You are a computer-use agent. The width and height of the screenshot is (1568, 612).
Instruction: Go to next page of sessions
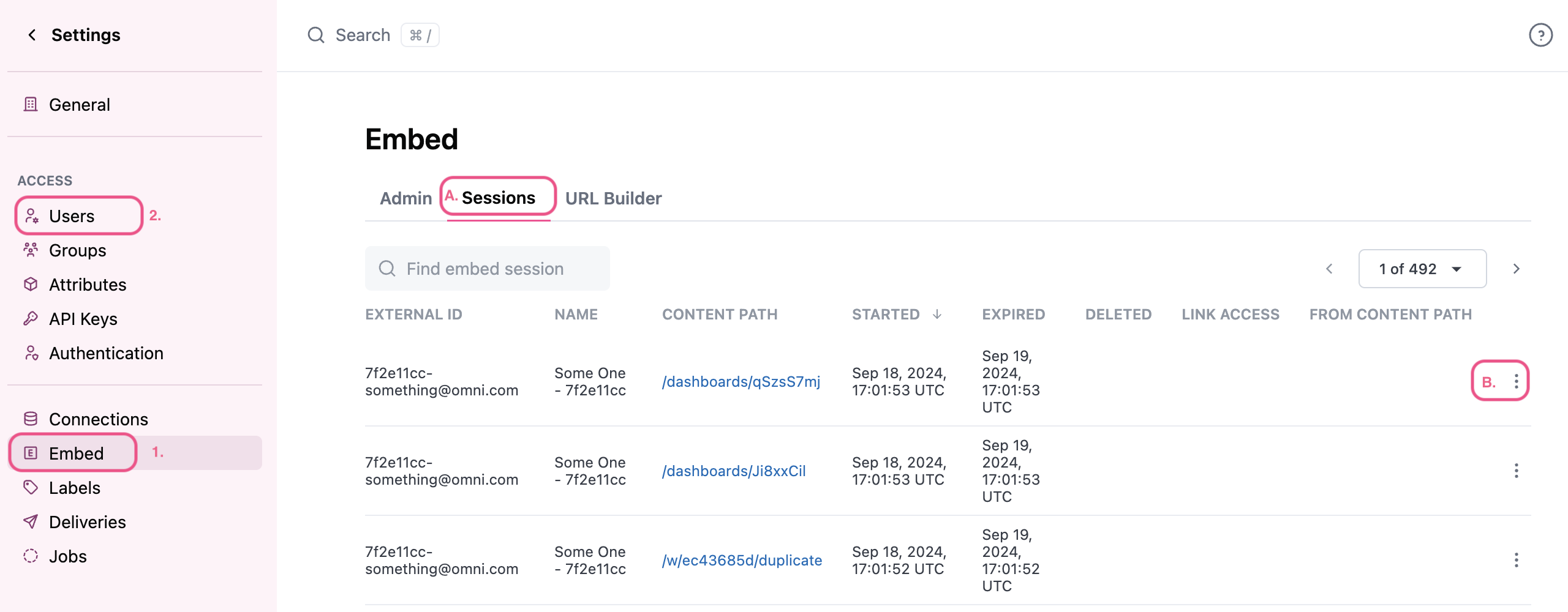[x=1516, y=269]
